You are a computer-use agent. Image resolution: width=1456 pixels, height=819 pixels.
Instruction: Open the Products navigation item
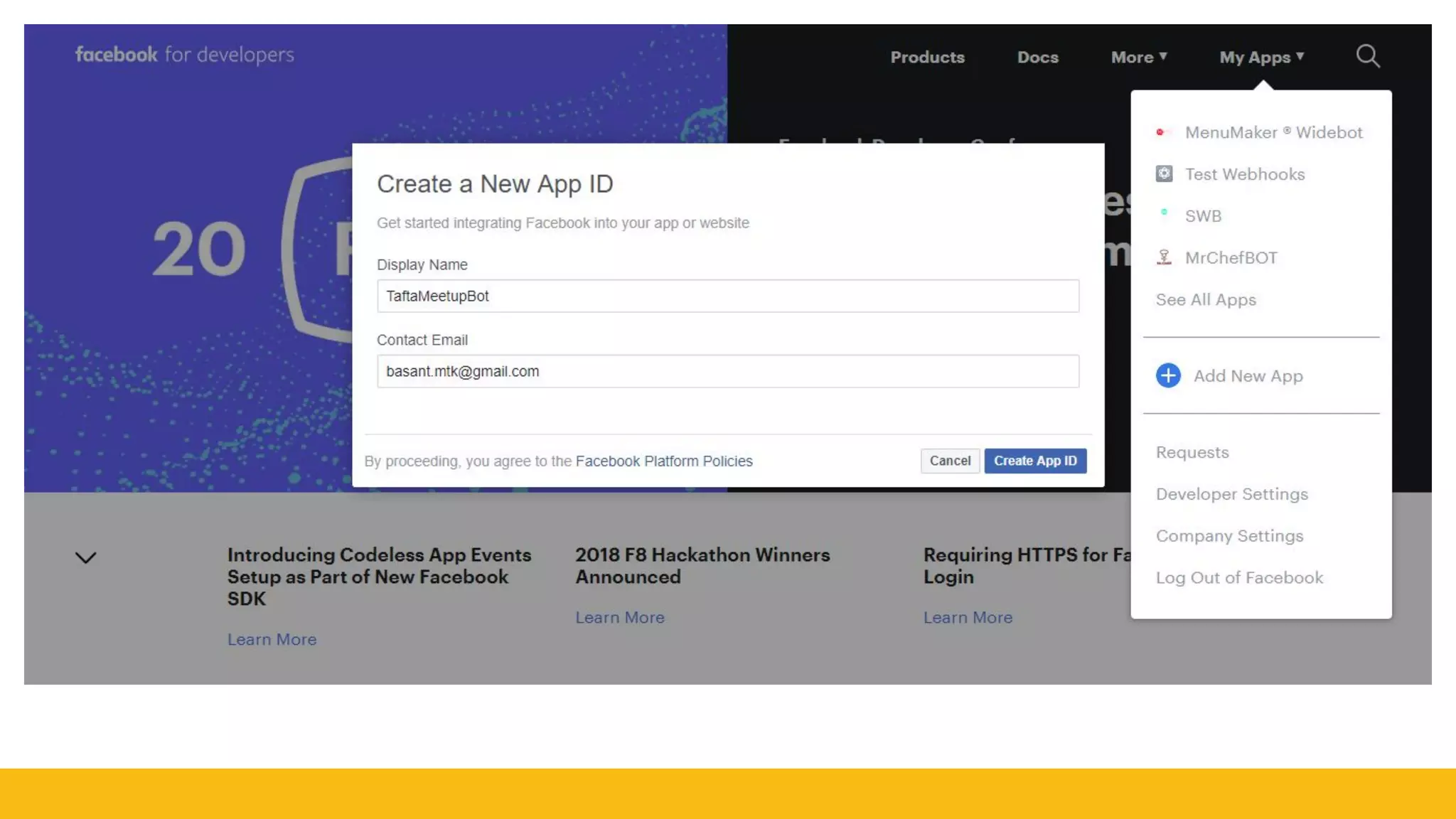pyautogui.click(x=927, y=57)
